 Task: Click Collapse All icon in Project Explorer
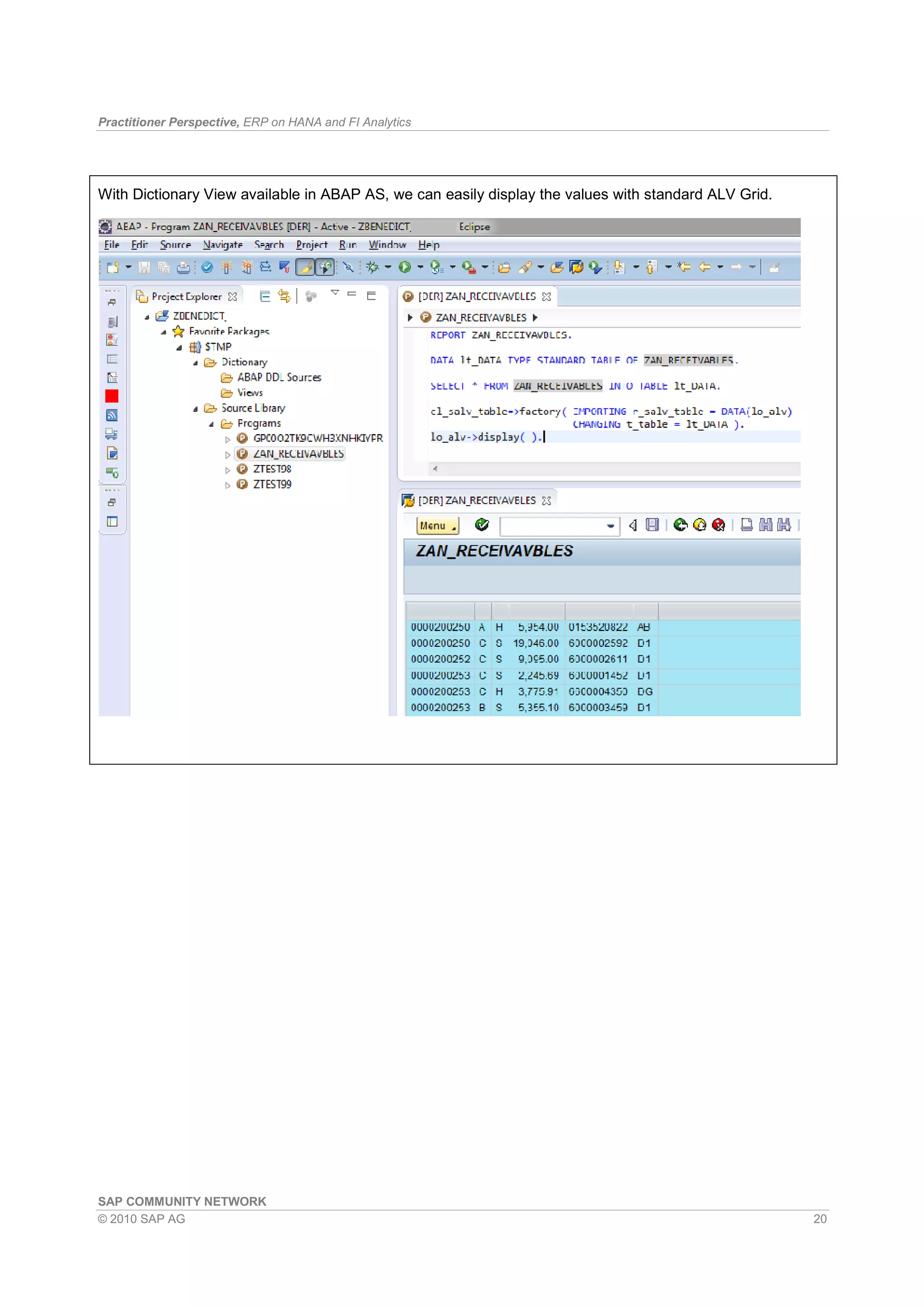point(265,296)
